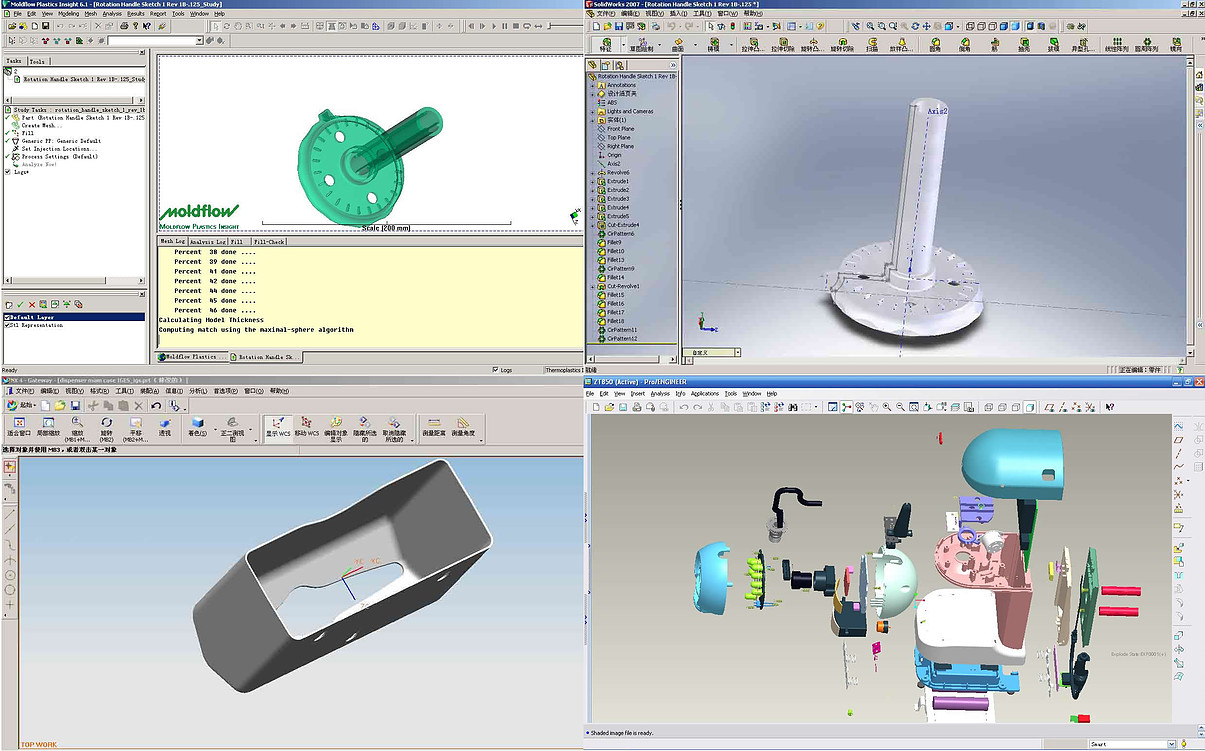Select the Front Plane in feature tree

tap(620, 129)
